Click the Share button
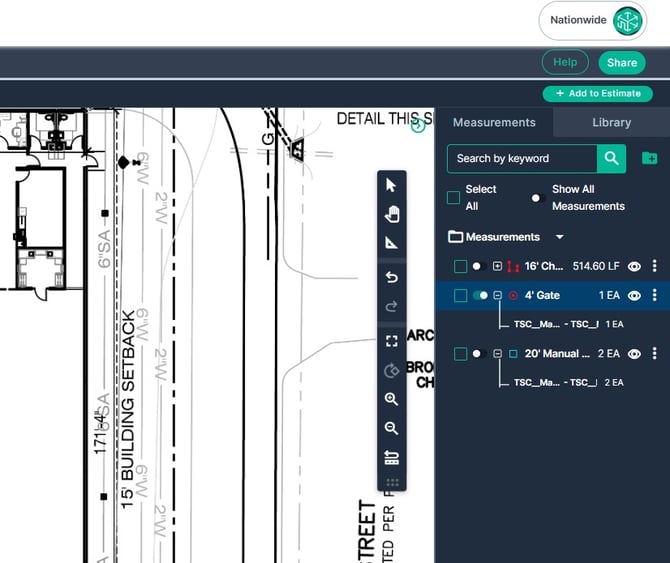 (622, 63)
